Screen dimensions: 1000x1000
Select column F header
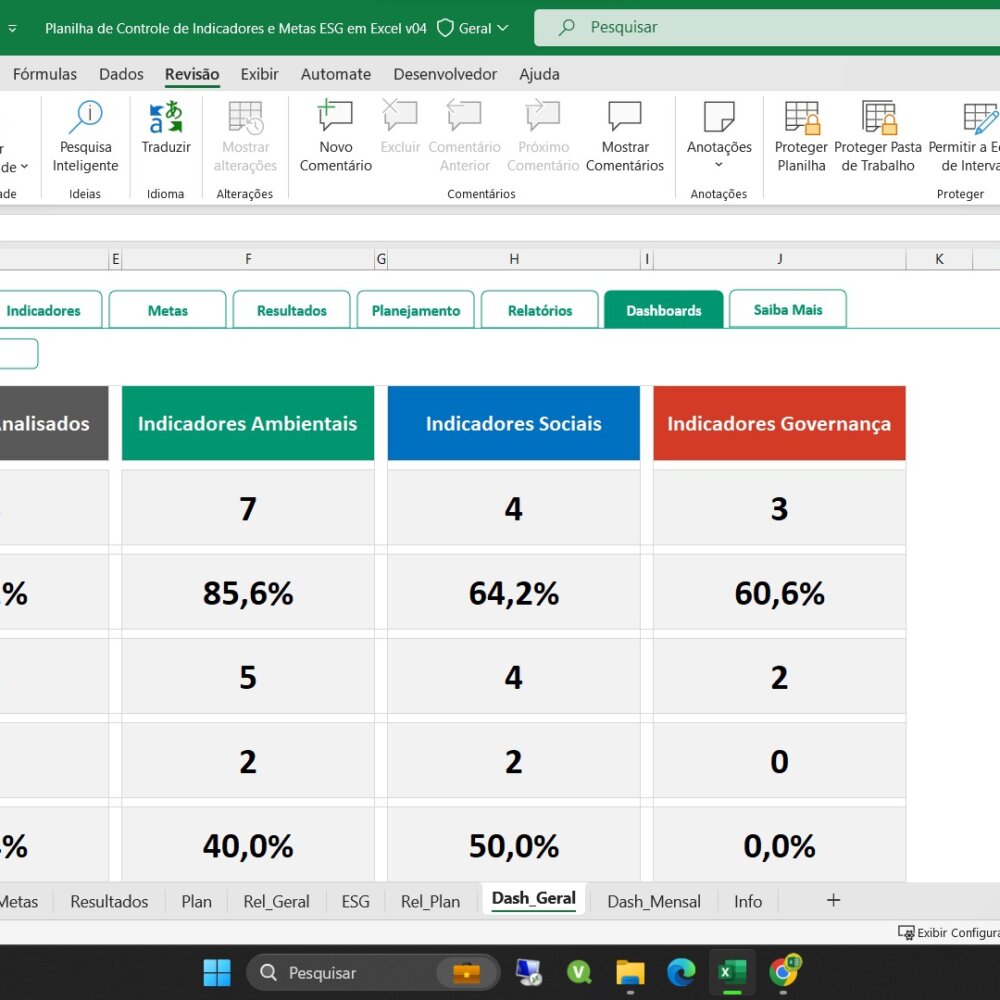(x=248, y=259)
